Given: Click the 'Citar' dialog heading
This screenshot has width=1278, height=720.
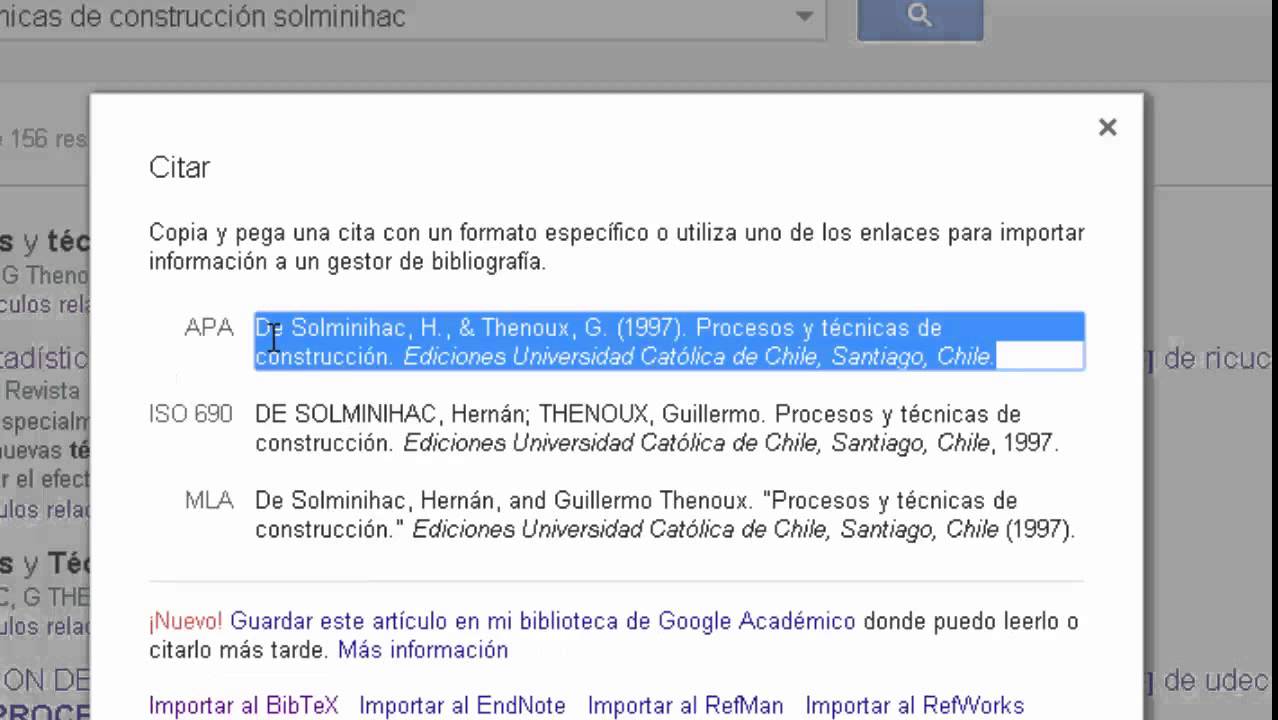Looking at the screenshot, I should pos(179,167).
